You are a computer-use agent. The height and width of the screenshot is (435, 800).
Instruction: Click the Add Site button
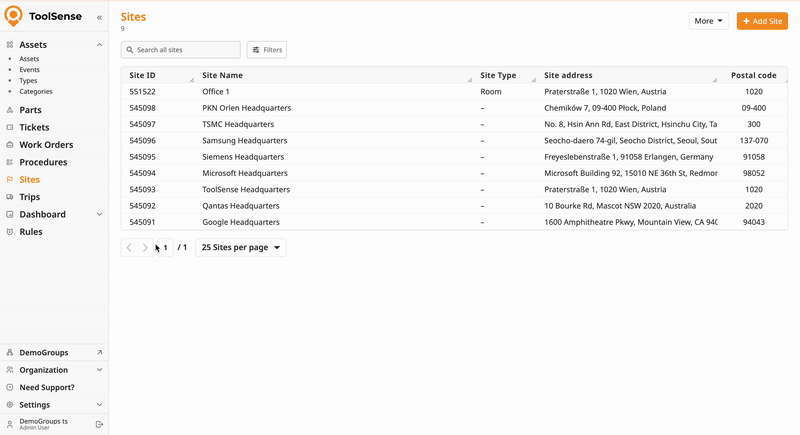[x=762, y=21]
